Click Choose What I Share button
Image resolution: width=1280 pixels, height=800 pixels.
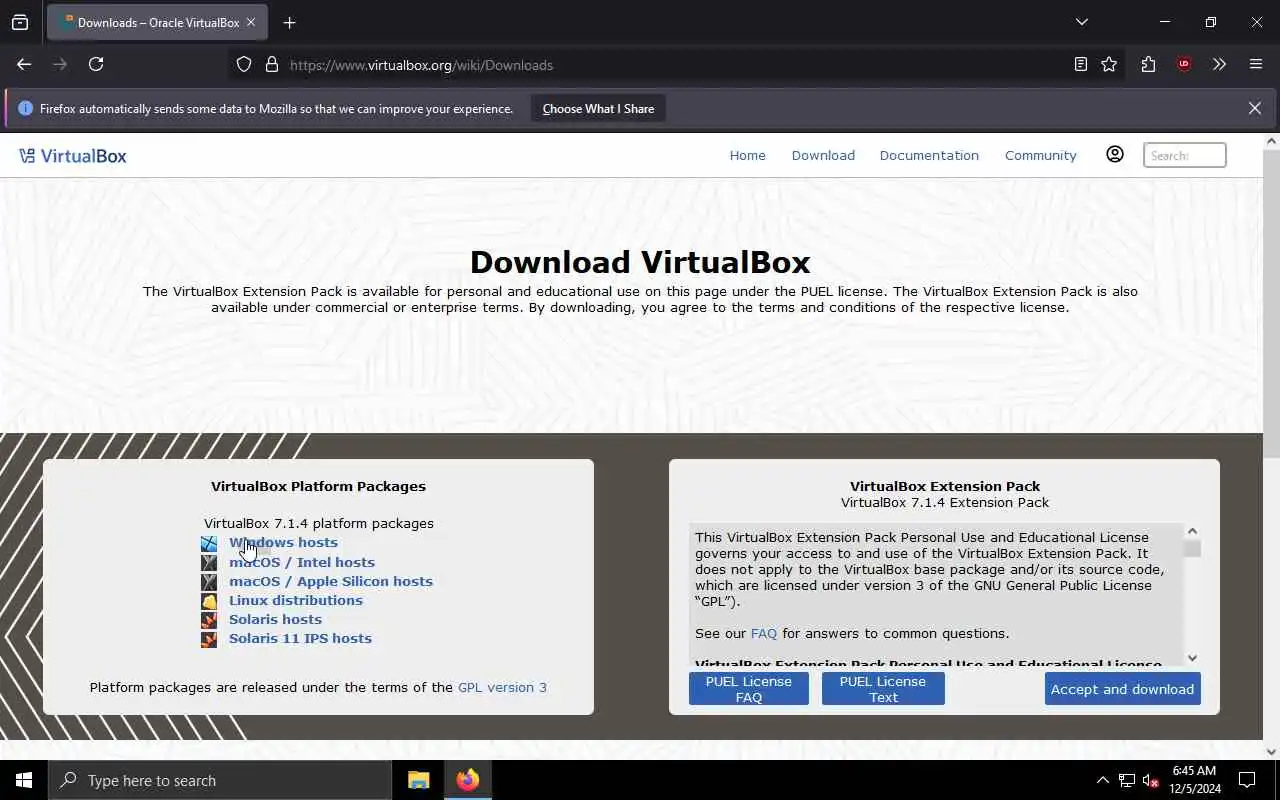coord(598,109)
